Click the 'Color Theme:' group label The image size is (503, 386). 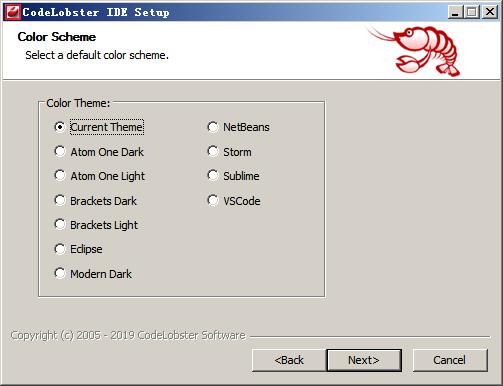coord(78,103)
